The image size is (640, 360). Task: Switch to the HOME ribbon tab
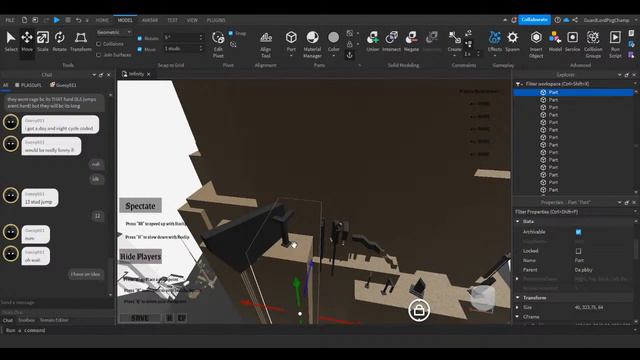coord(102,20)
